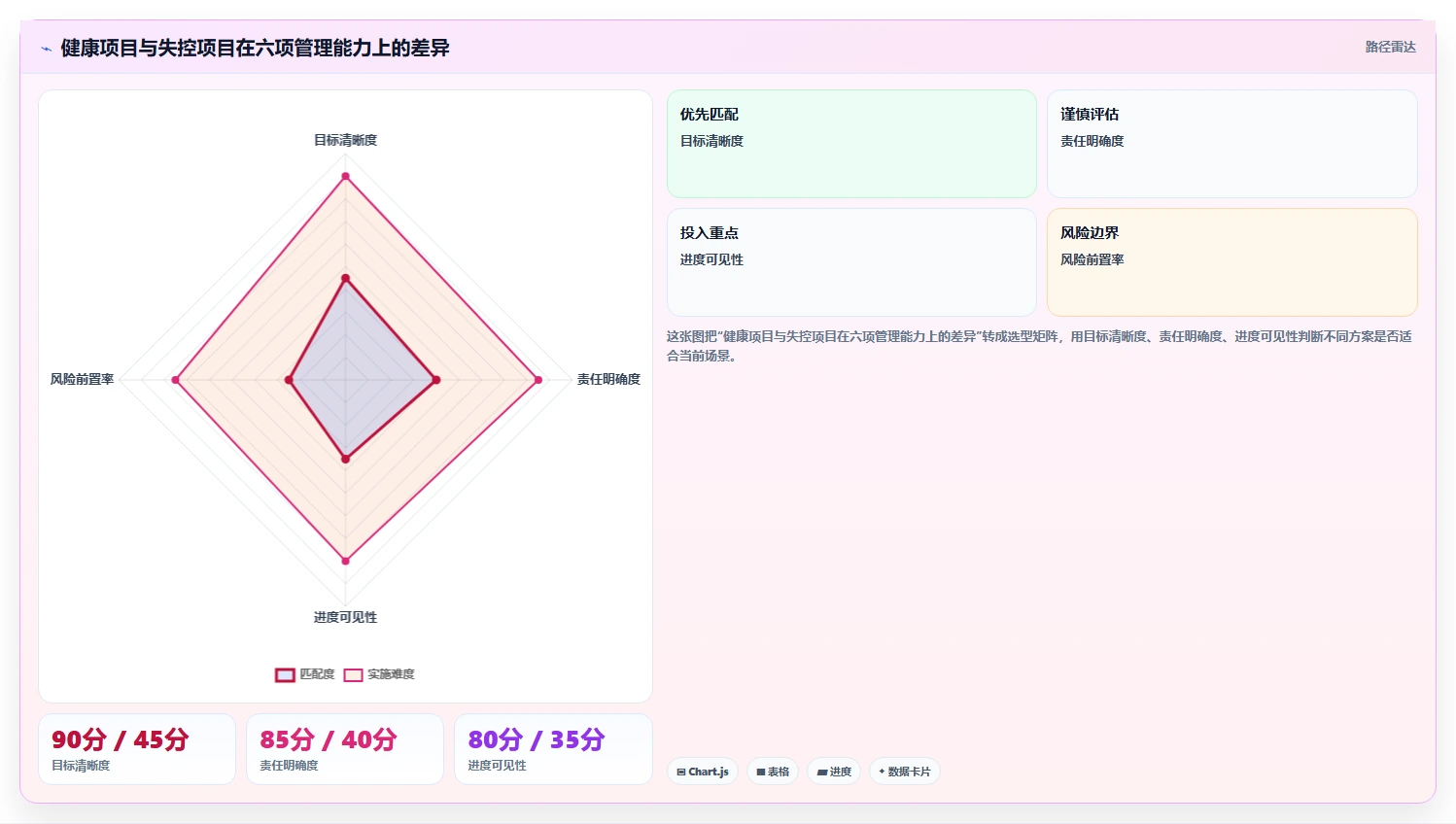Click 进度可见性 label under the 80分 card
This screenshot has width=1456, height=824.
tap(497, 766)
